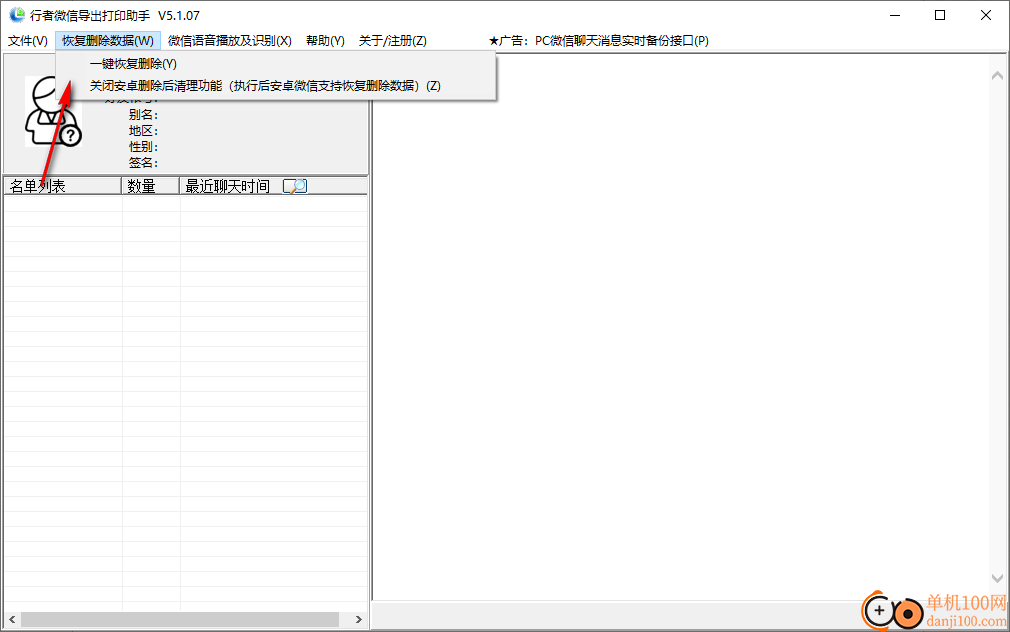This screenshot has height=632, width=1010.
Task: Sort by 最近聊天时间 column header
Action: coord(273,186)
